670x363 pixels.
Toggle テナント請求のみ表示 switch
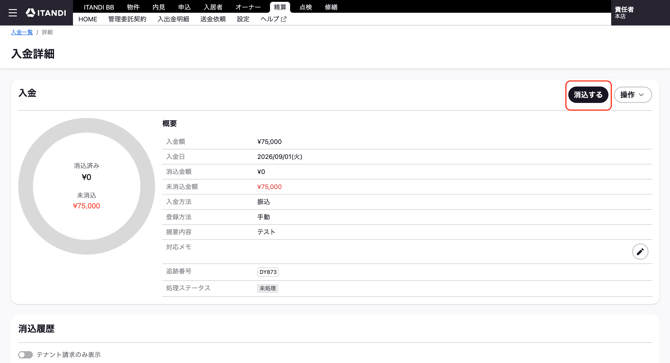click(x=25, y=354)
